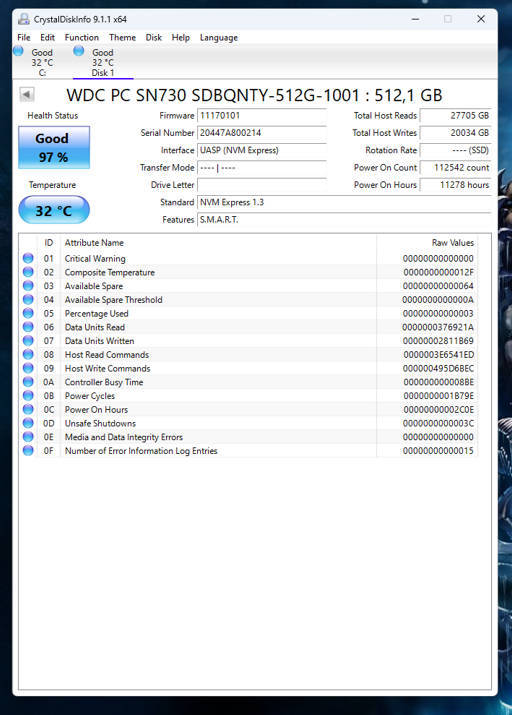The height and width of the screenshot is (715, 512).
Task: Click status orb of Composite Temperature row
Action: (28, 272)
